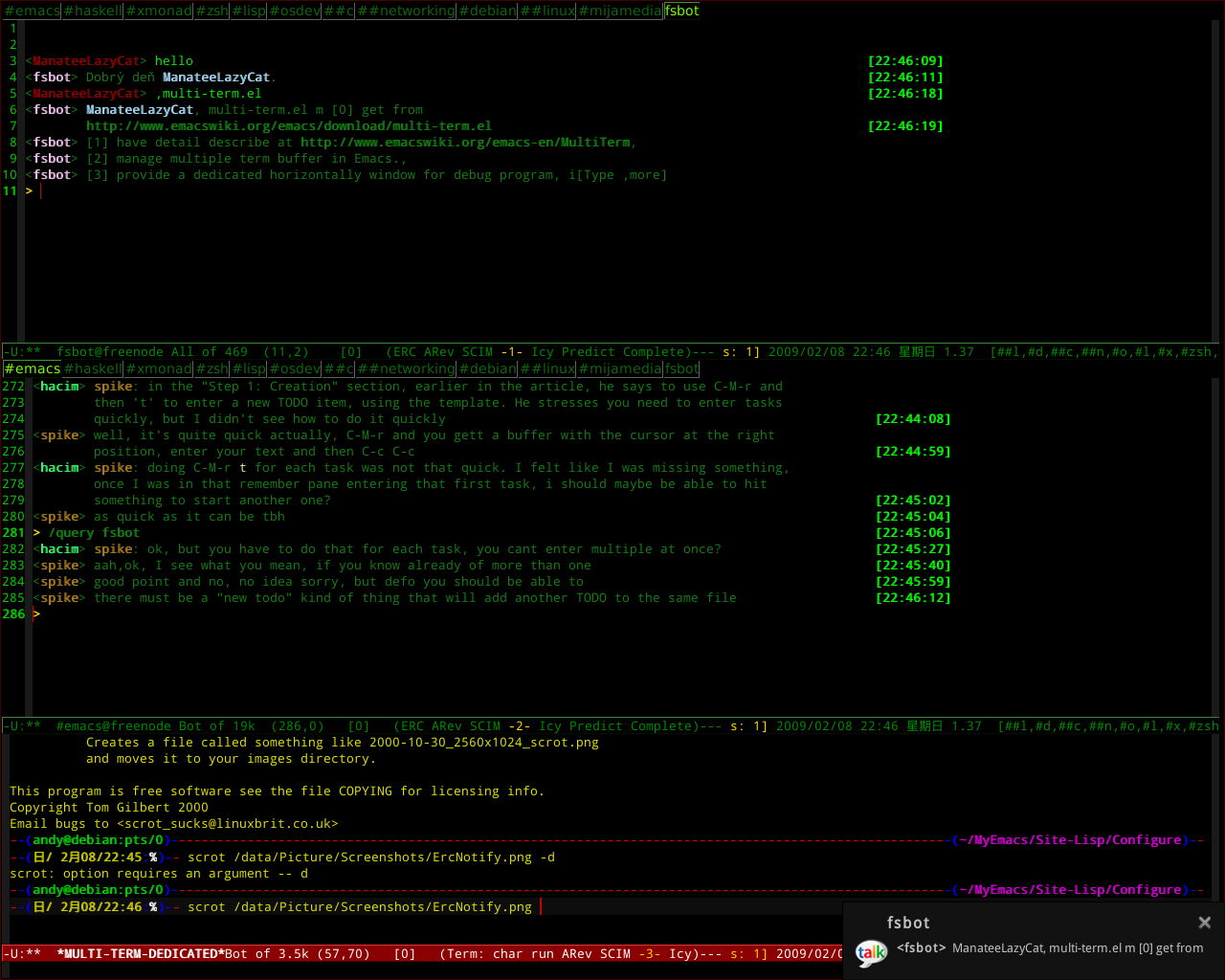Open the #lisp channel tab
Screen dimensions: 1225x980
[248, 11]
